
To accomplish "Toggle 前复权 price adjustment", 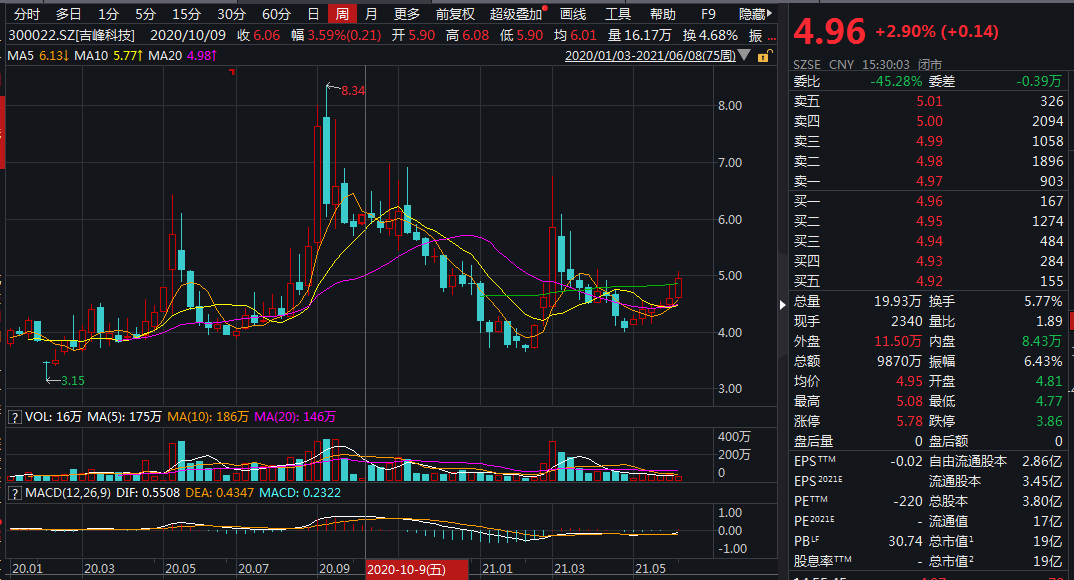I will click(456, 14).
